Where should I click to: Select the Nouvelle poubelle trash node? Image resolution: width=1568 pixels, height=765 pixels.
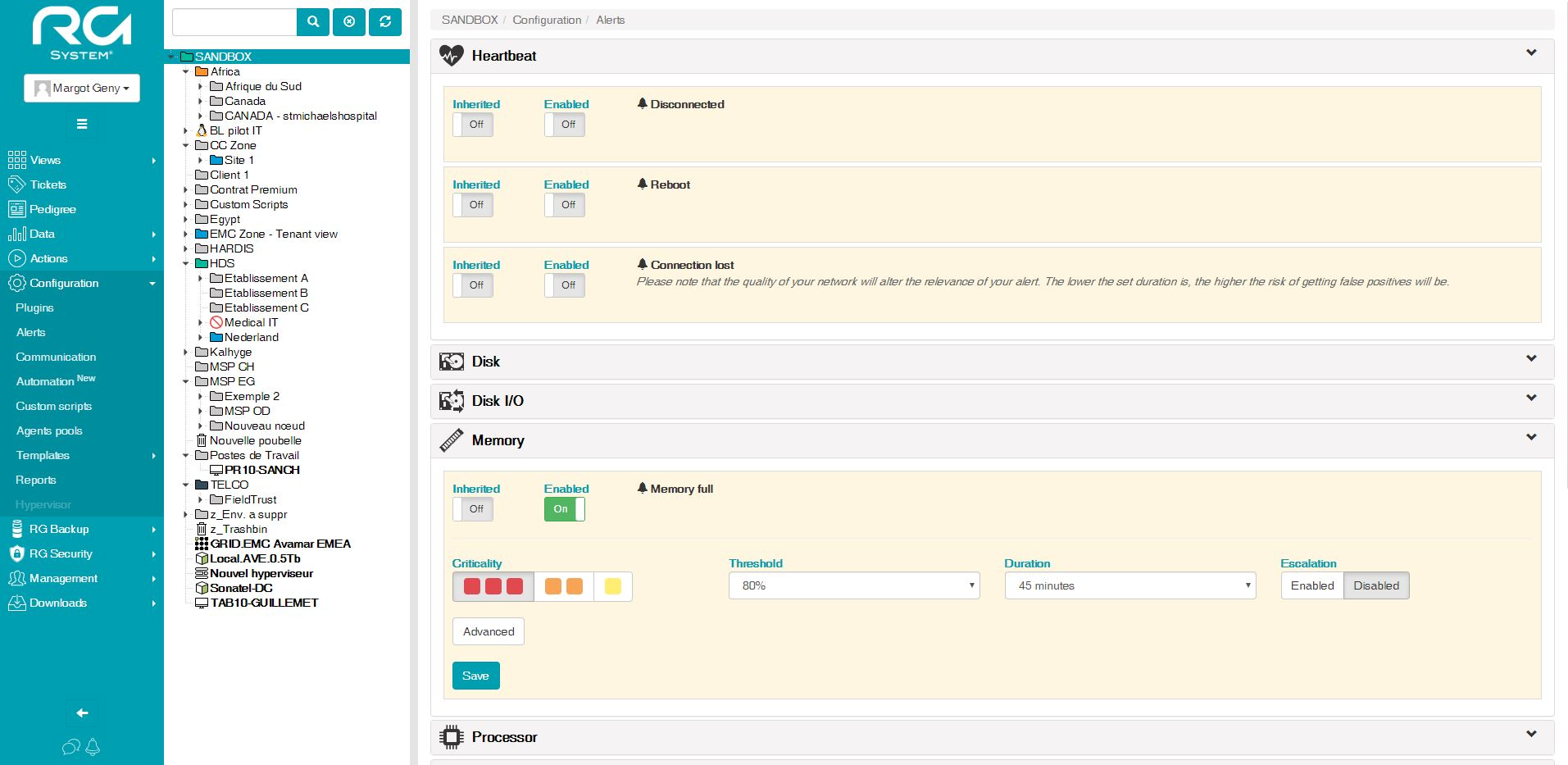tap(248, 440)
